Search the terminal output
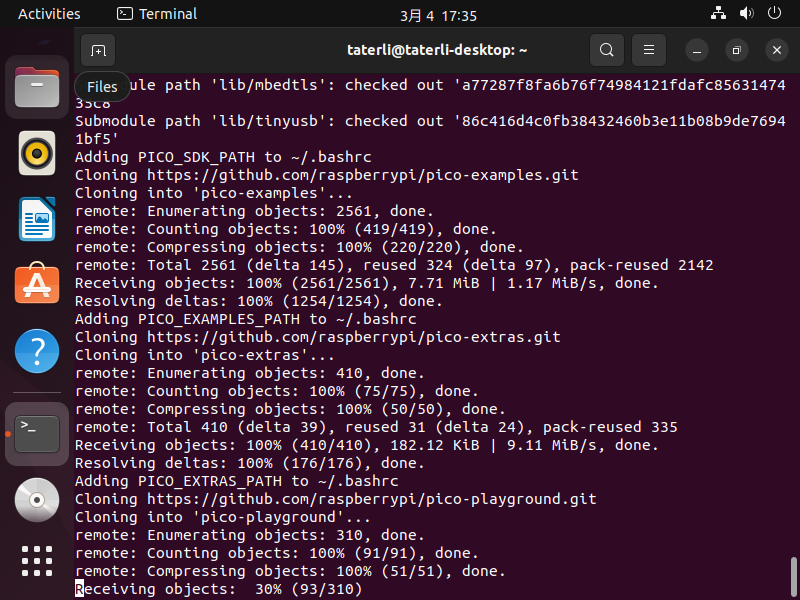This screenshot has width=800, height=600. click(x=607, y=50)
